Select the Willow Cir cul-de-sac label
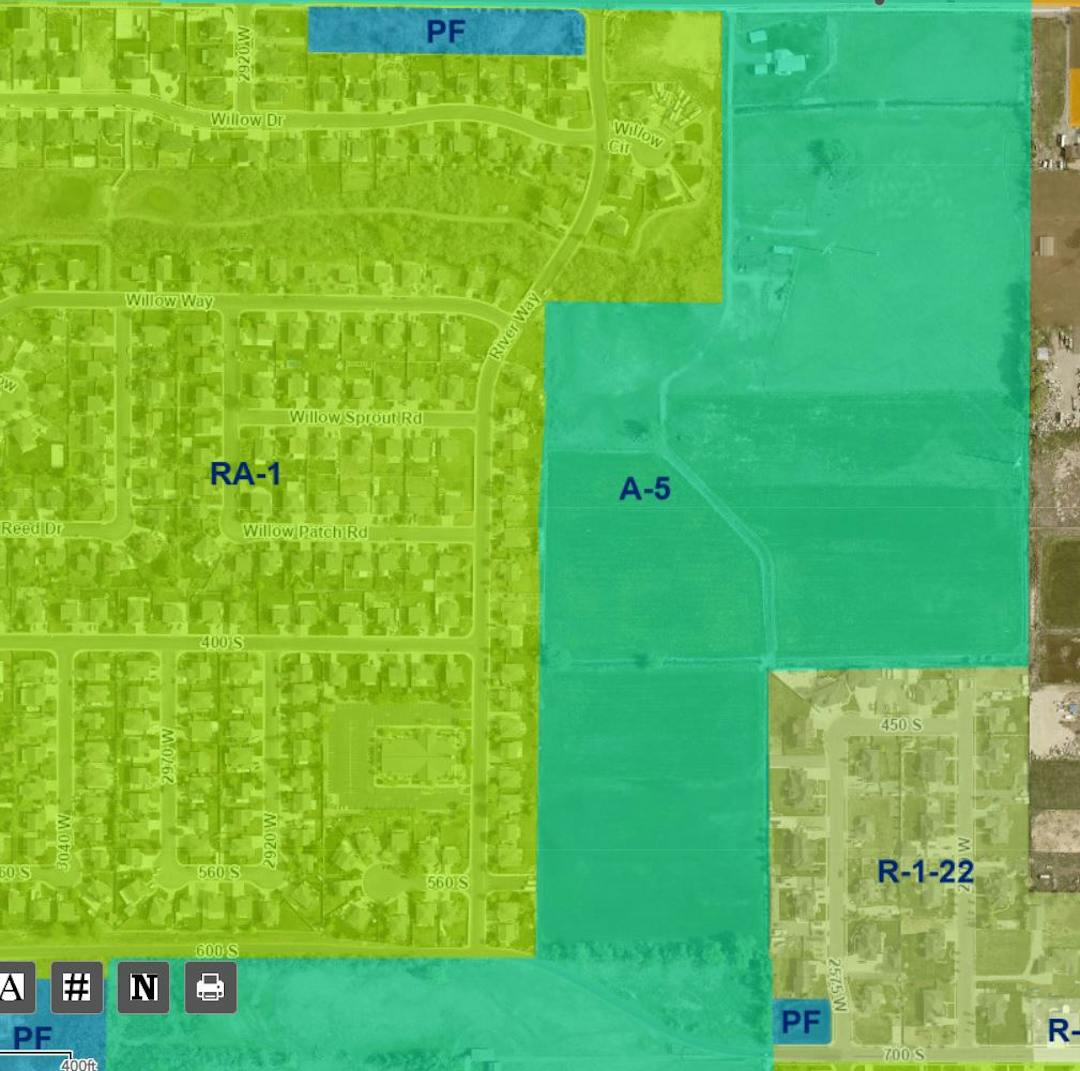The image size is (1080, 1071). [x=637, y=137]
